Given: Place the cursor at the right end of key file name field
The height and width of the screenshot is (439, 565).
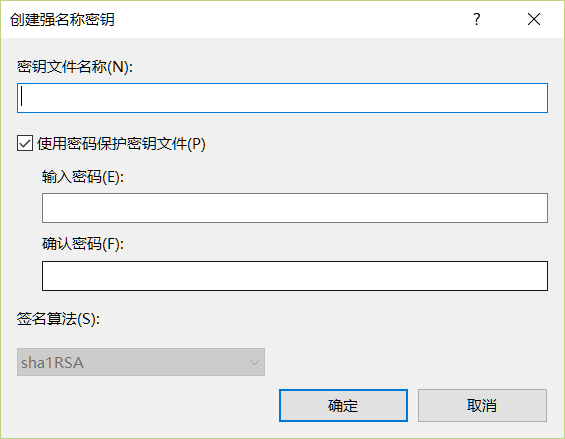Looking at the screenshot, I should (540, 98).
